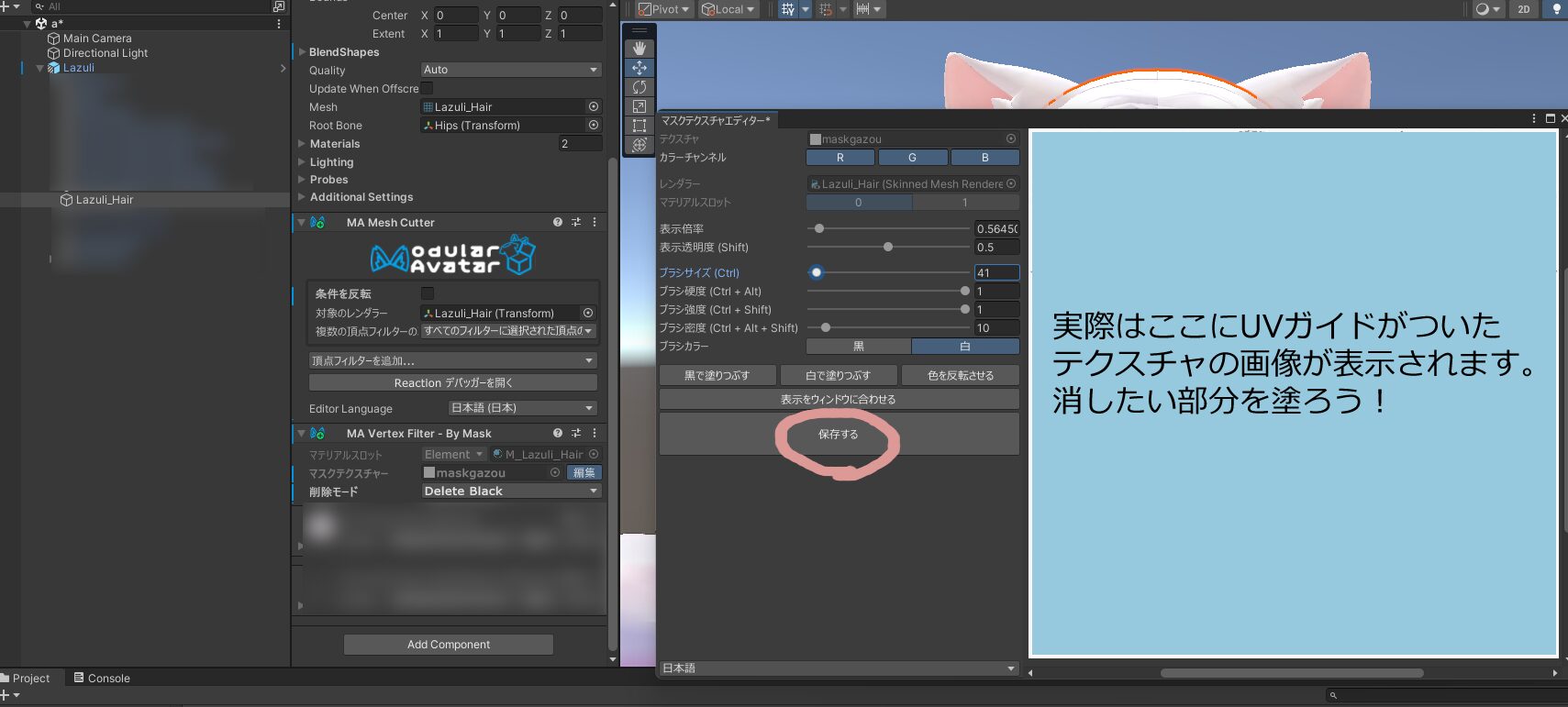Viewport: 1568px width, 707px height.
Task: Open object picker for Mesh Lazuli_Hair field
Action: click(594, 107)
